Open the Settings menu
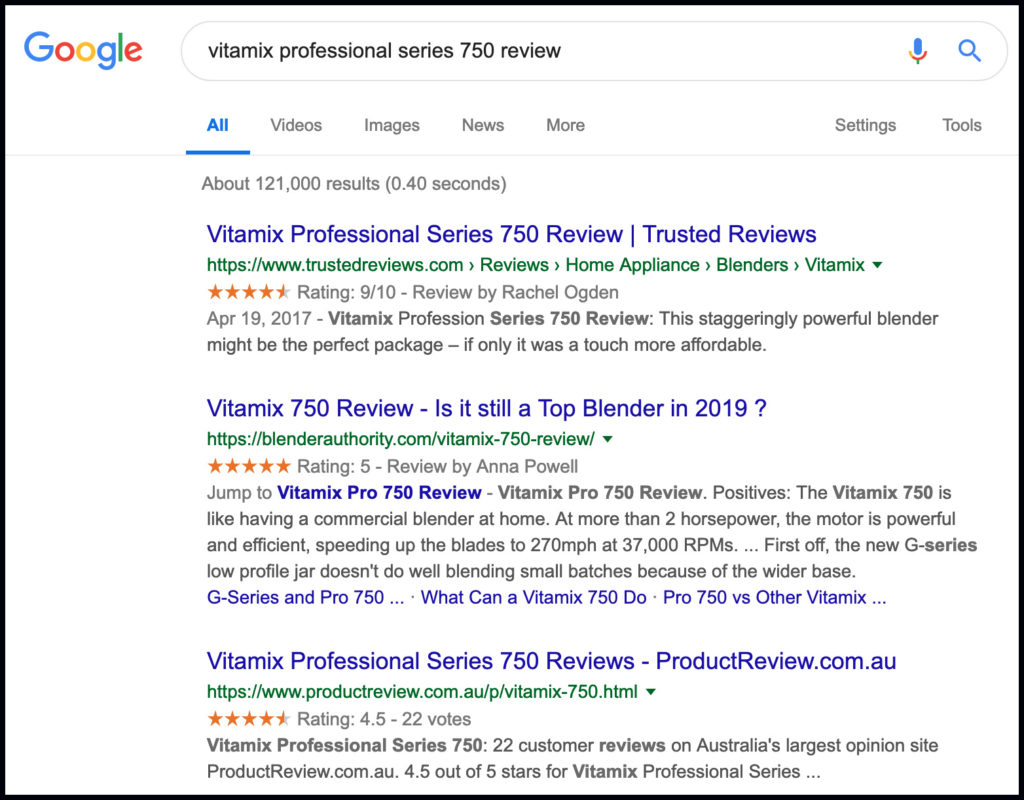The width and height of the screenshot is (1024, 800). (x=865, y=125)
